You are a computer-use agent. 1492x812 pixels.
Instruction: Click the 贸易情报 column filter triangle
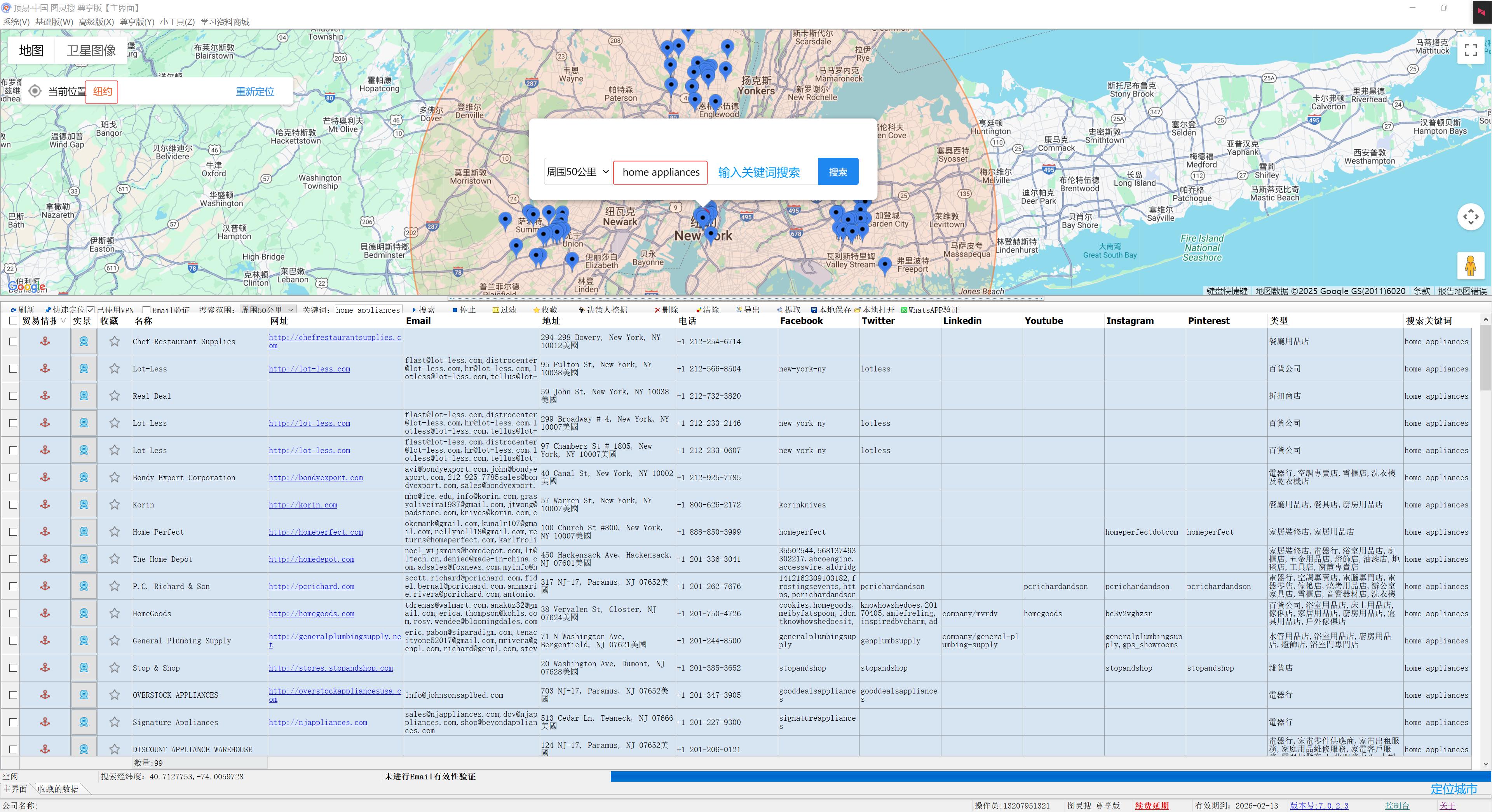63,320
